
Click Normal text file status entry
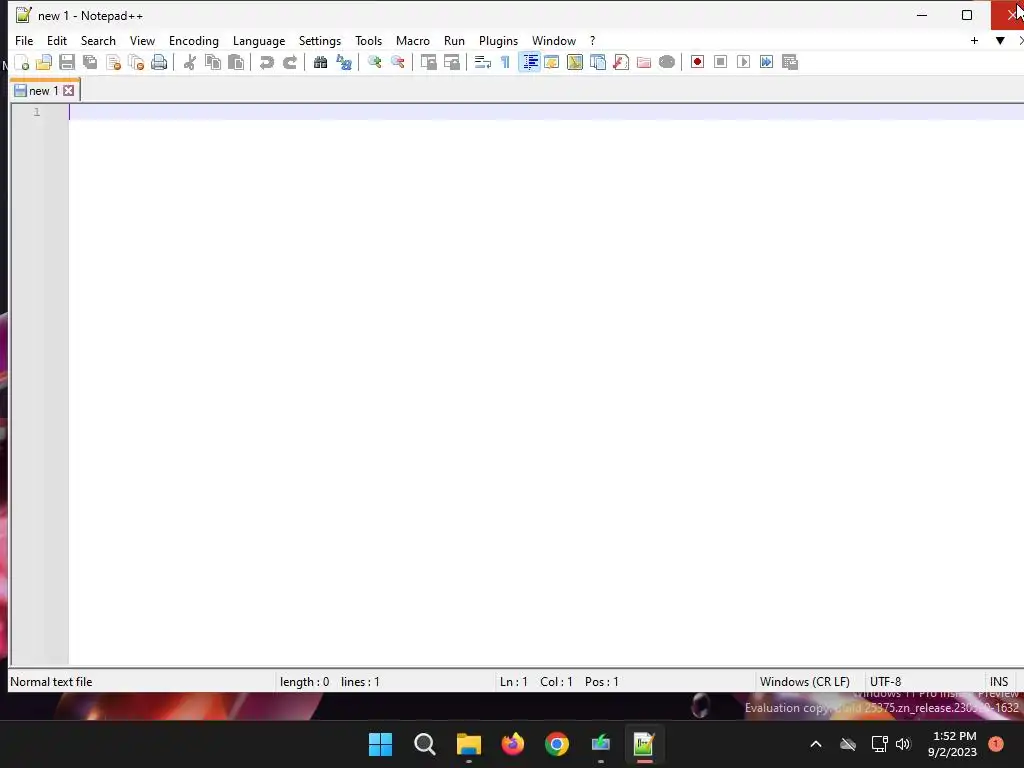pos(51,682)
